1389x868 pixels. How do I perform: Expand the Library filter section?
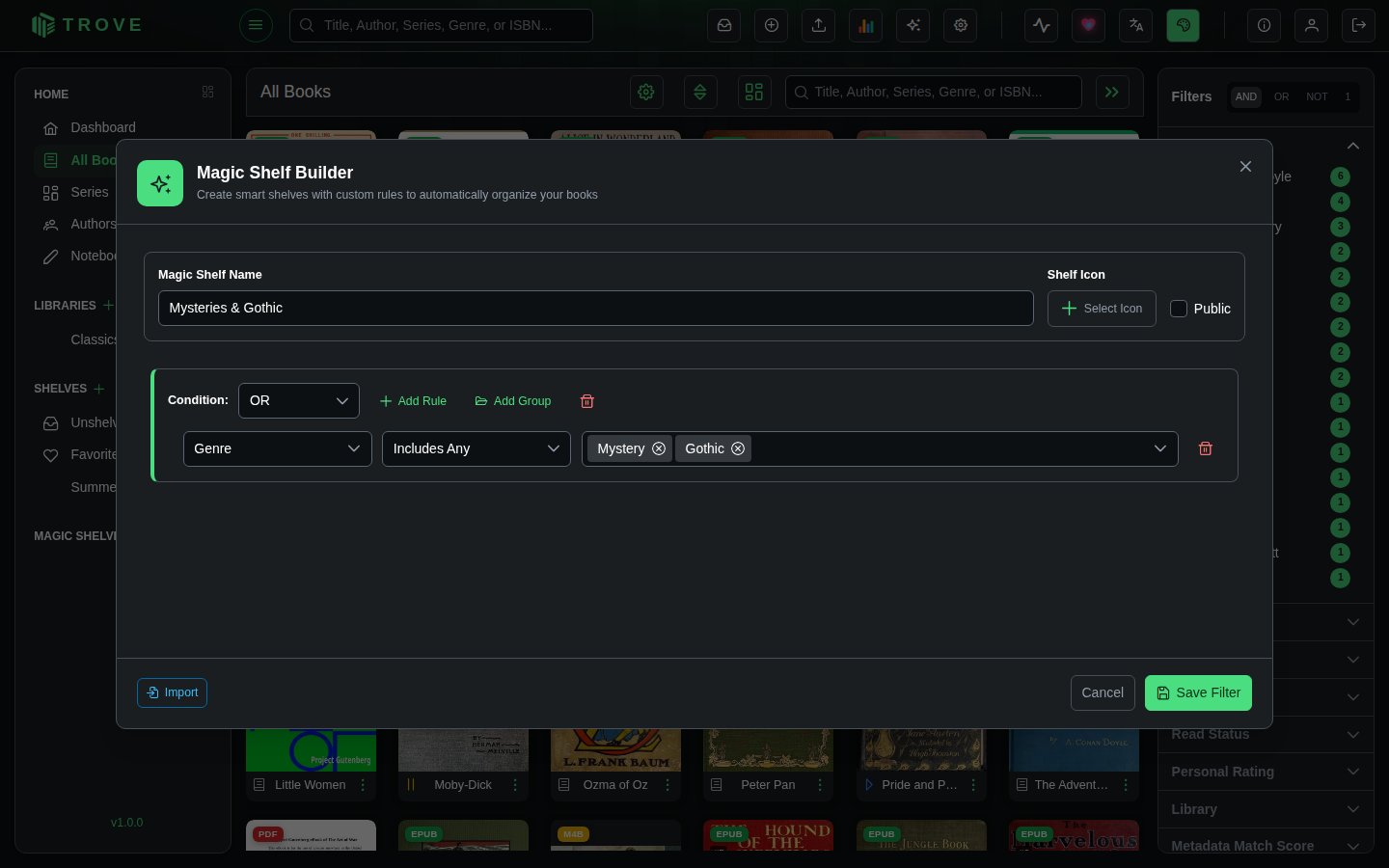(1266, 809)
